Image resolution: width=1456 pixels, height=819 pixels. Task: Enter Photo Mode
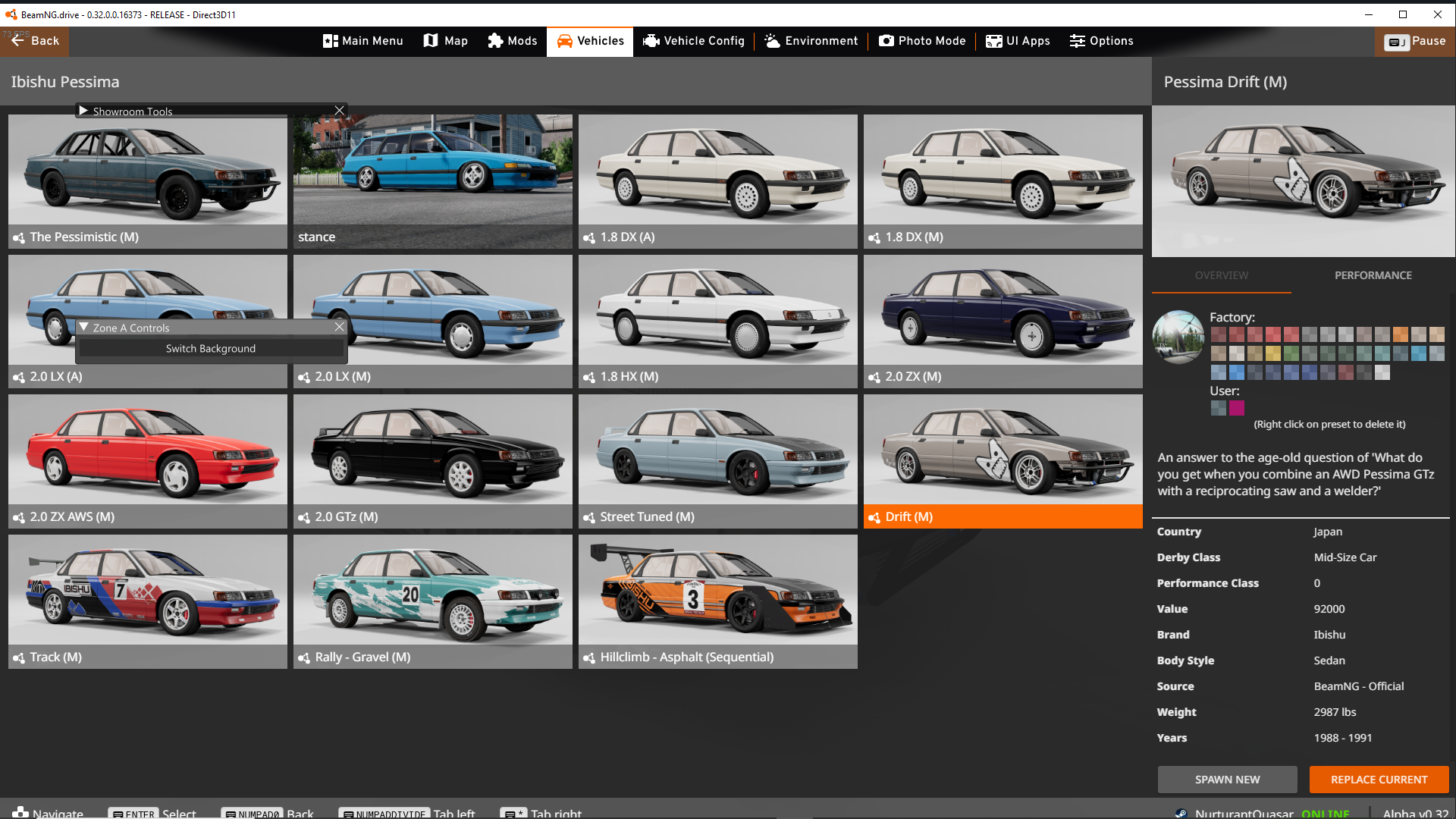click(x=921, y=41)
